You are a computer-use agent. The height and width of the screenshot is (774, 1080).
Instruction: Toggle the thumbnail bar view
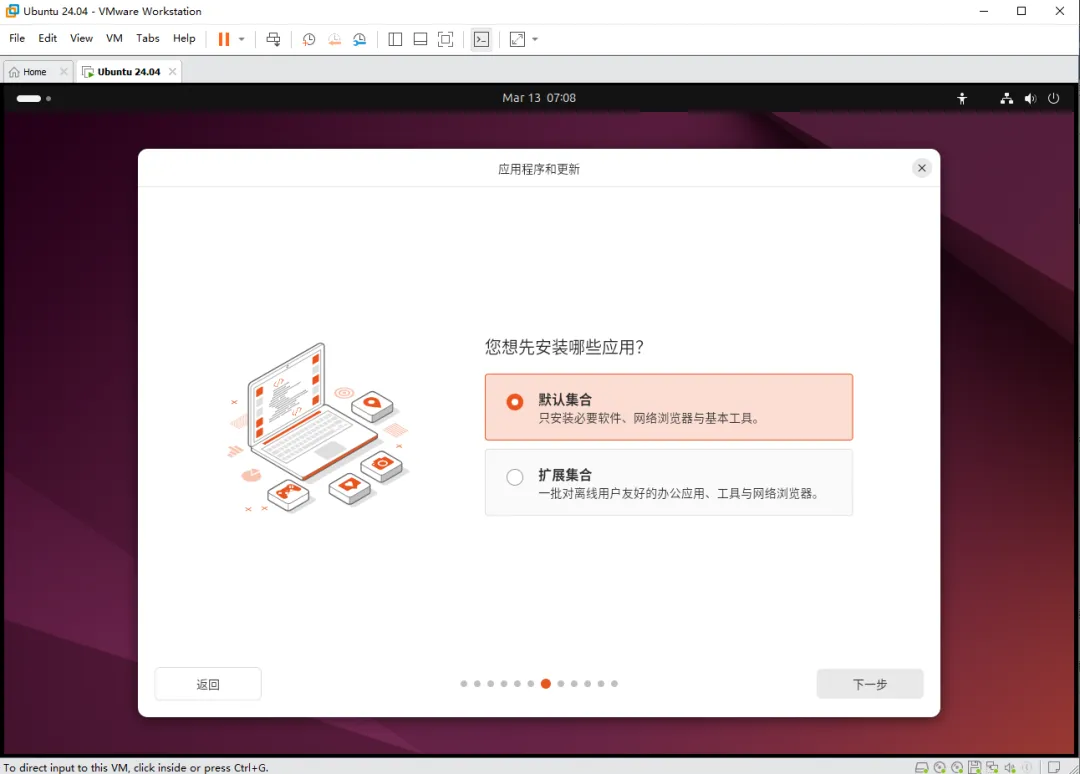420,39
